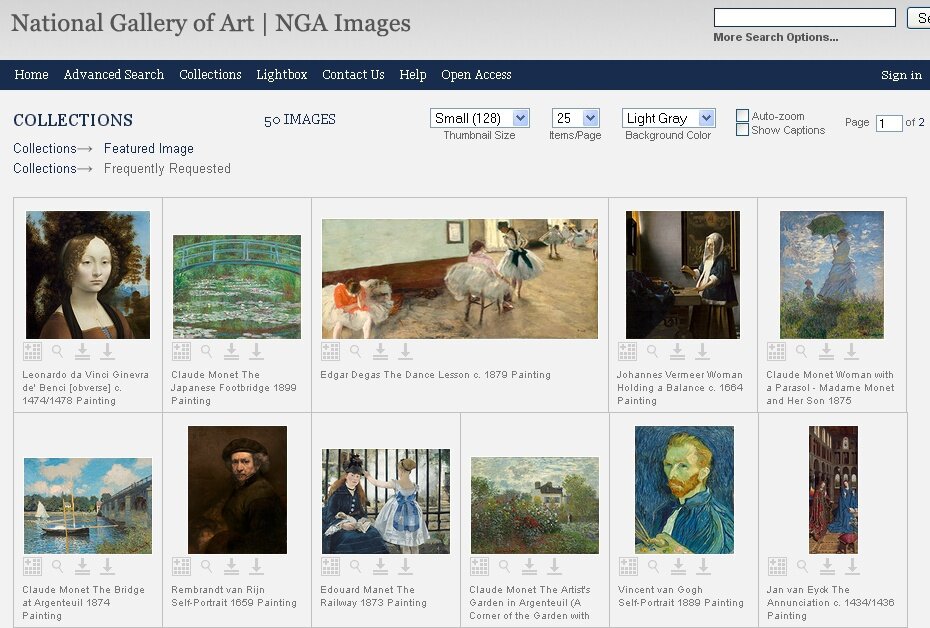Click the magnifier under The Dance Lesson

355,352
